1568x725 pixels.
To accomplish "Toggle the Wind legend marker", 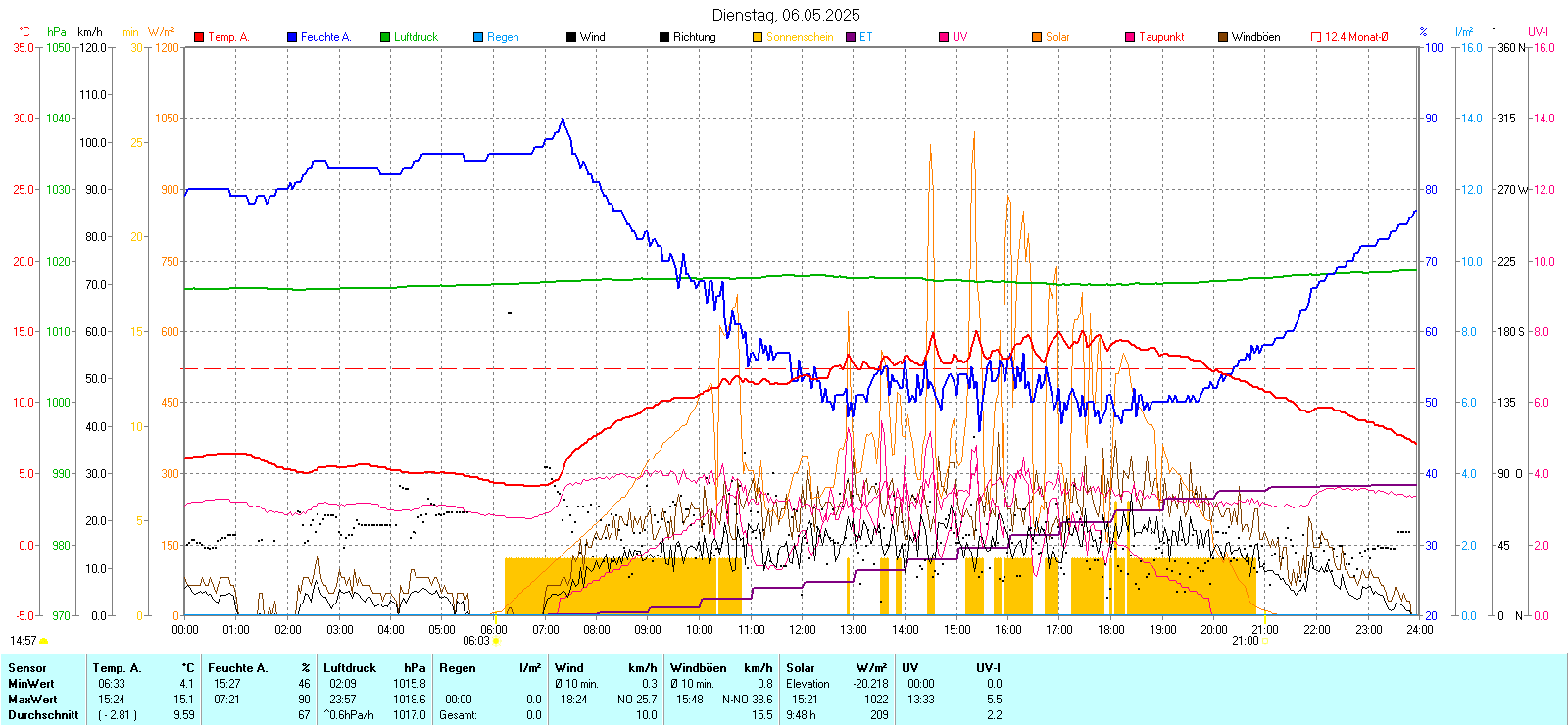I will coord(571,37).
